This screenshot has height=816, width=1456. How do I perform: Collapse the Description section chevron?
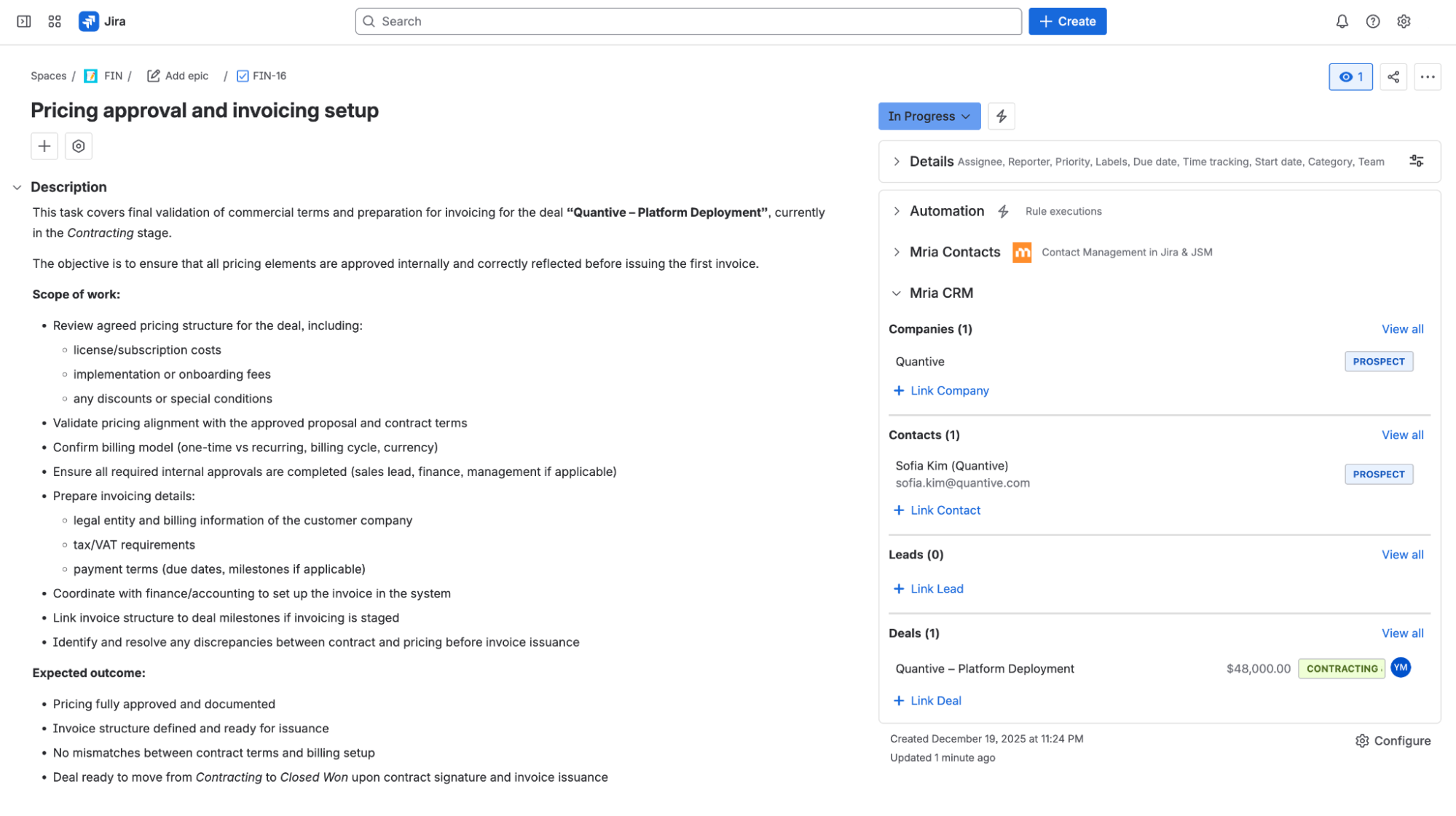tap(17, 187)
